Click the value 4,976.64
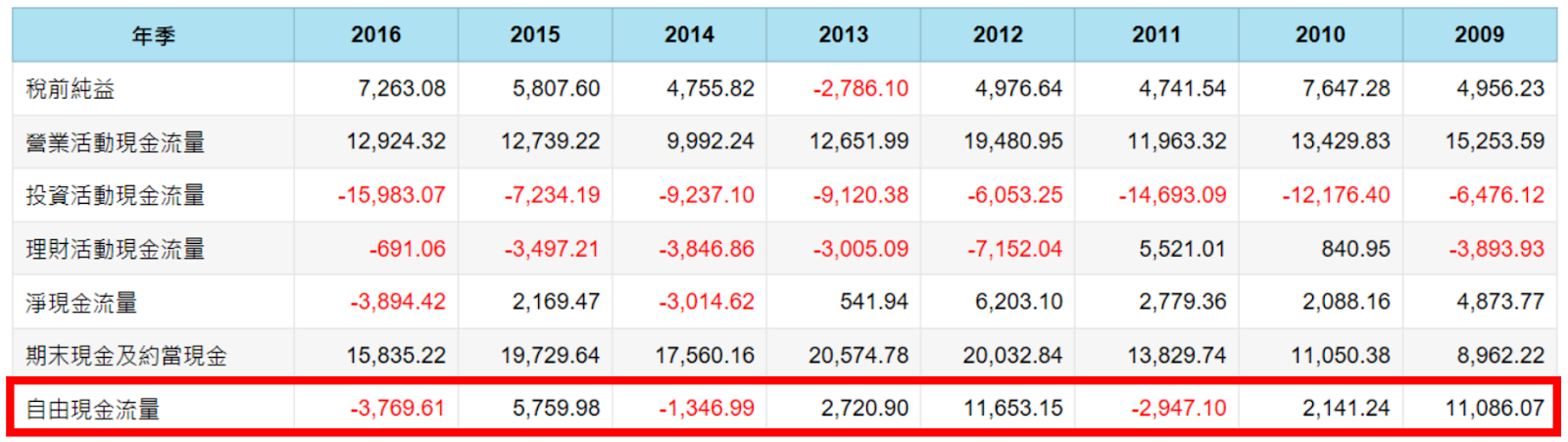The image size is (1568, 442). click(1018, 89)
